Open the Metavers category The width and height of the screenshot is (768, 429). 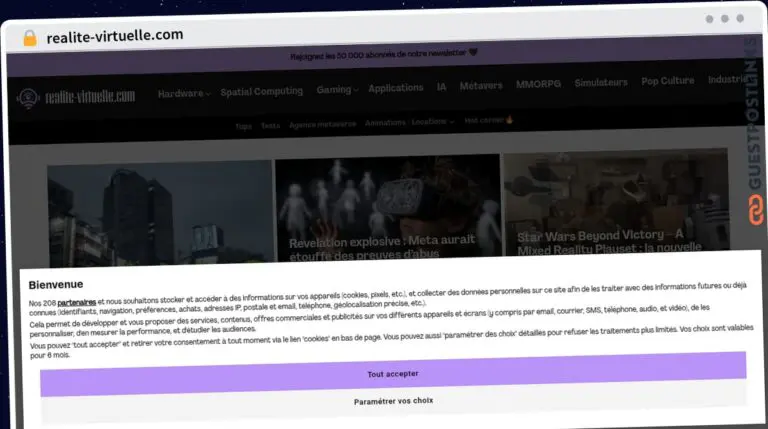coord(481,86)
